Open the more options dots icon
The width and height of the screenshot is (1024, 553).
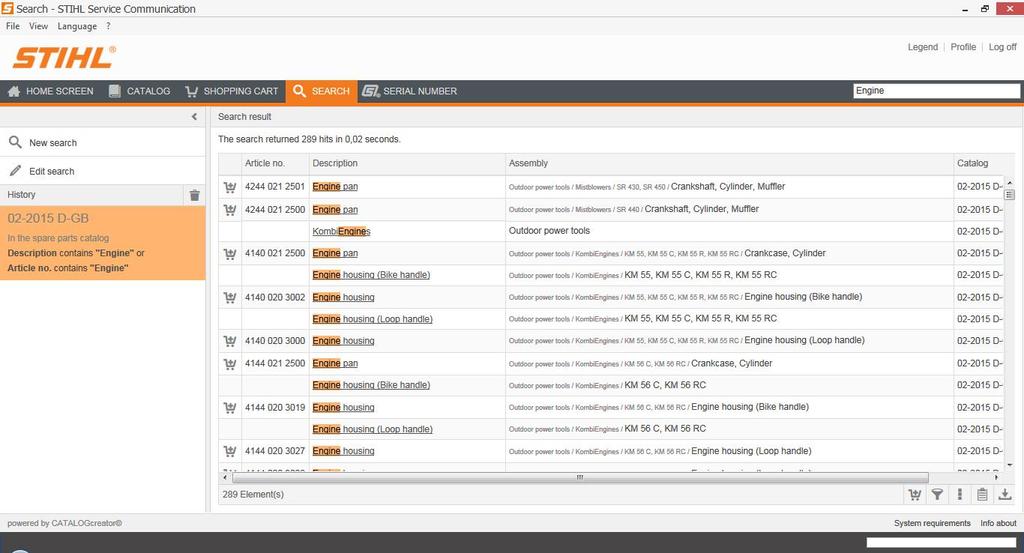click(x=959, y=494)
